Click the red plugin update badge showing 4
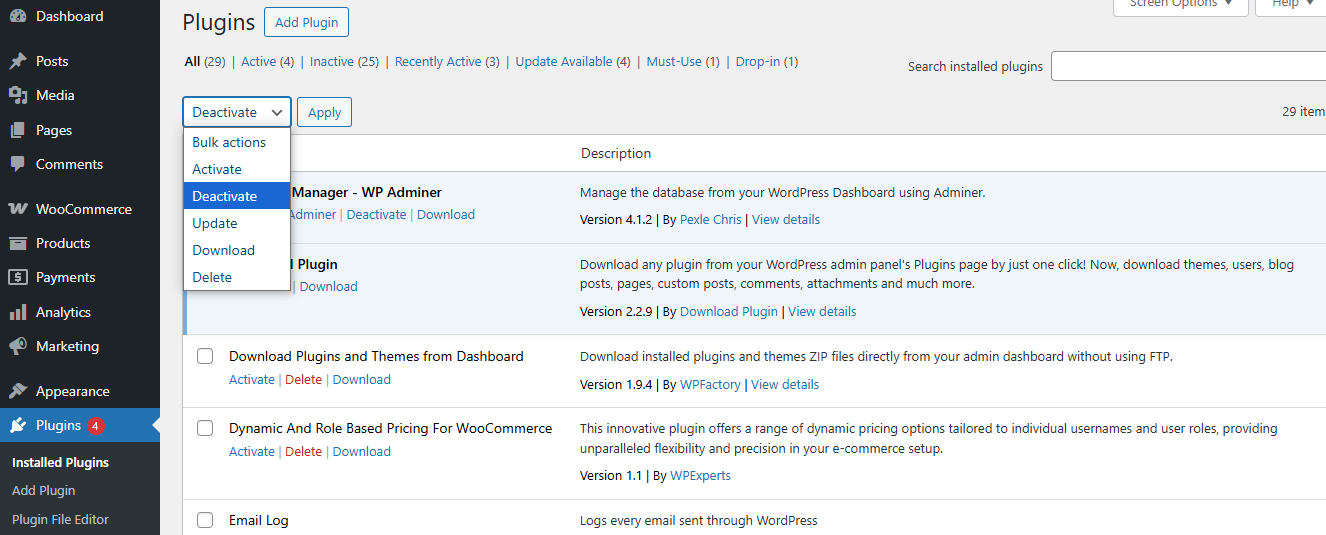Image resolution: width=1326 pixels, height=535 pixels. click(96, 426)
